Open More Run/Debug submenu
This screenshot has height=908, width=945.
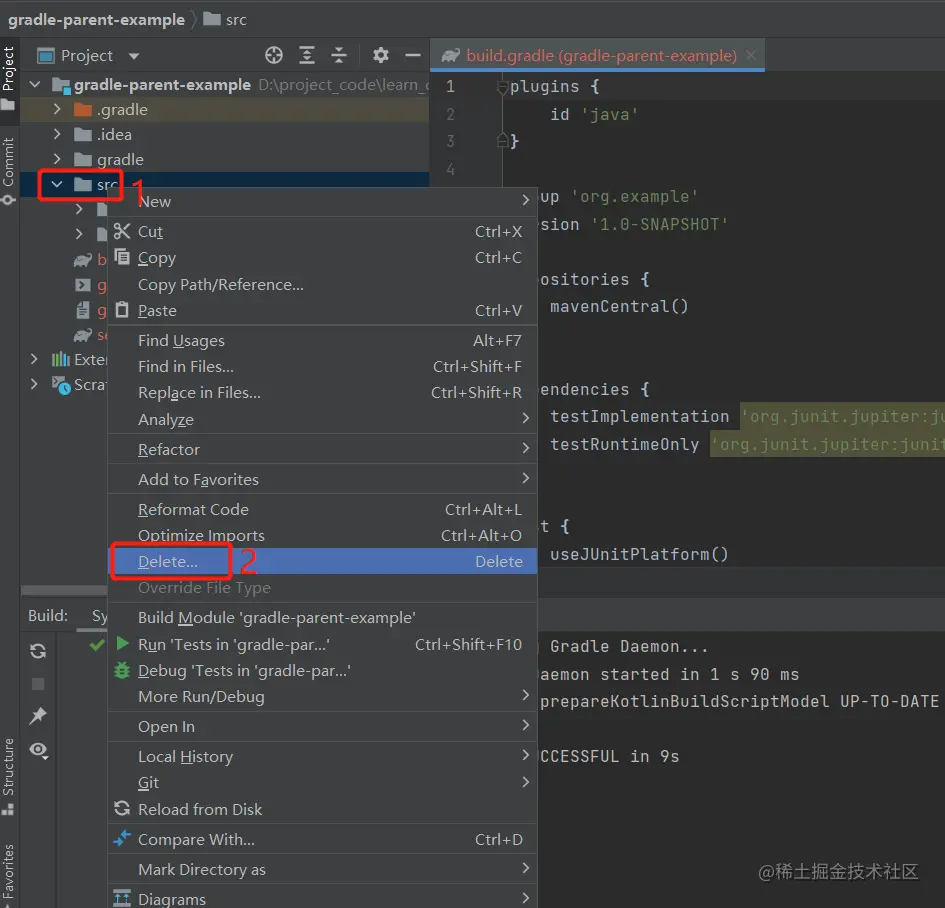(322, 697)
